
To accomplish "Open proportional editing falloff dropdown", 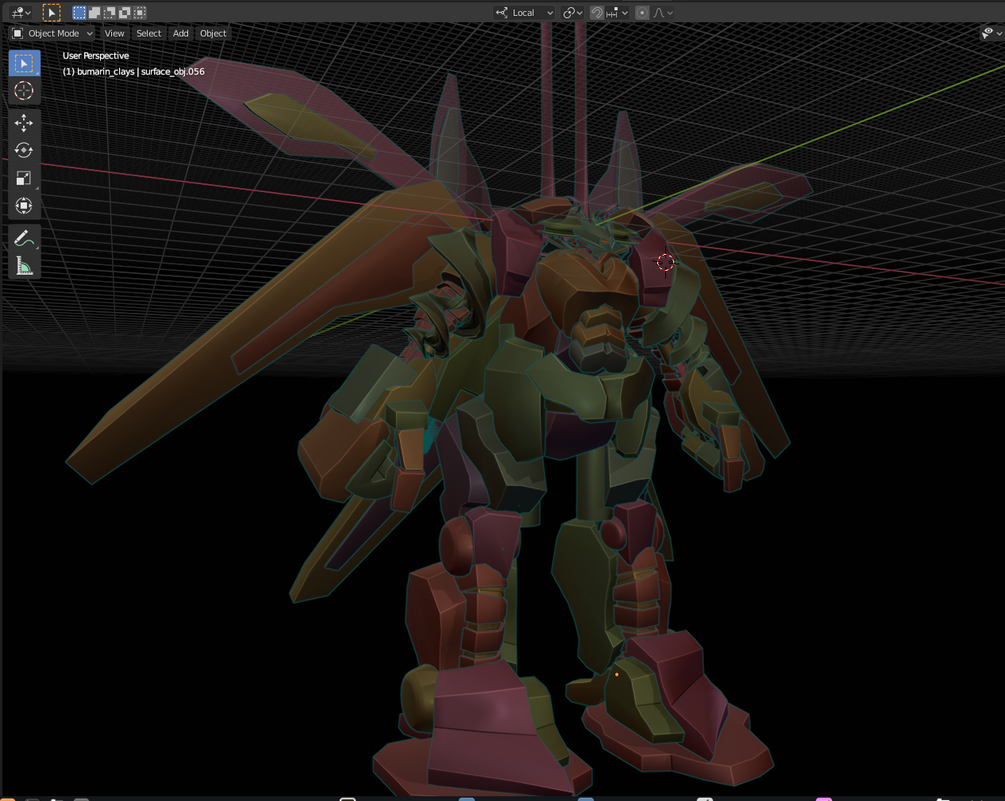I will [x=663, y=13].
